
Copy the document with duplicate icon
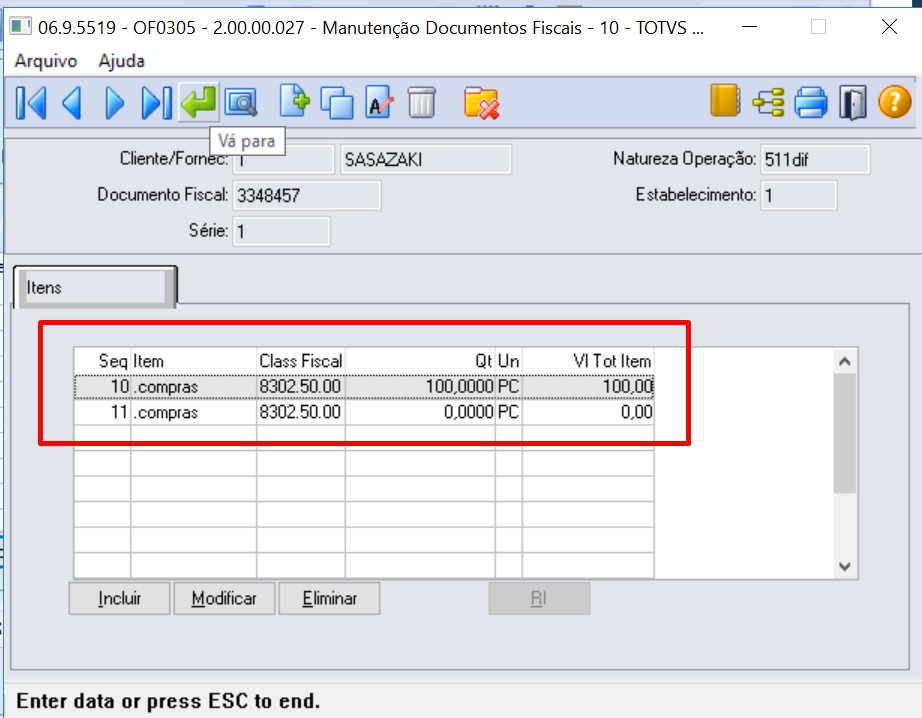coord(337,103)
